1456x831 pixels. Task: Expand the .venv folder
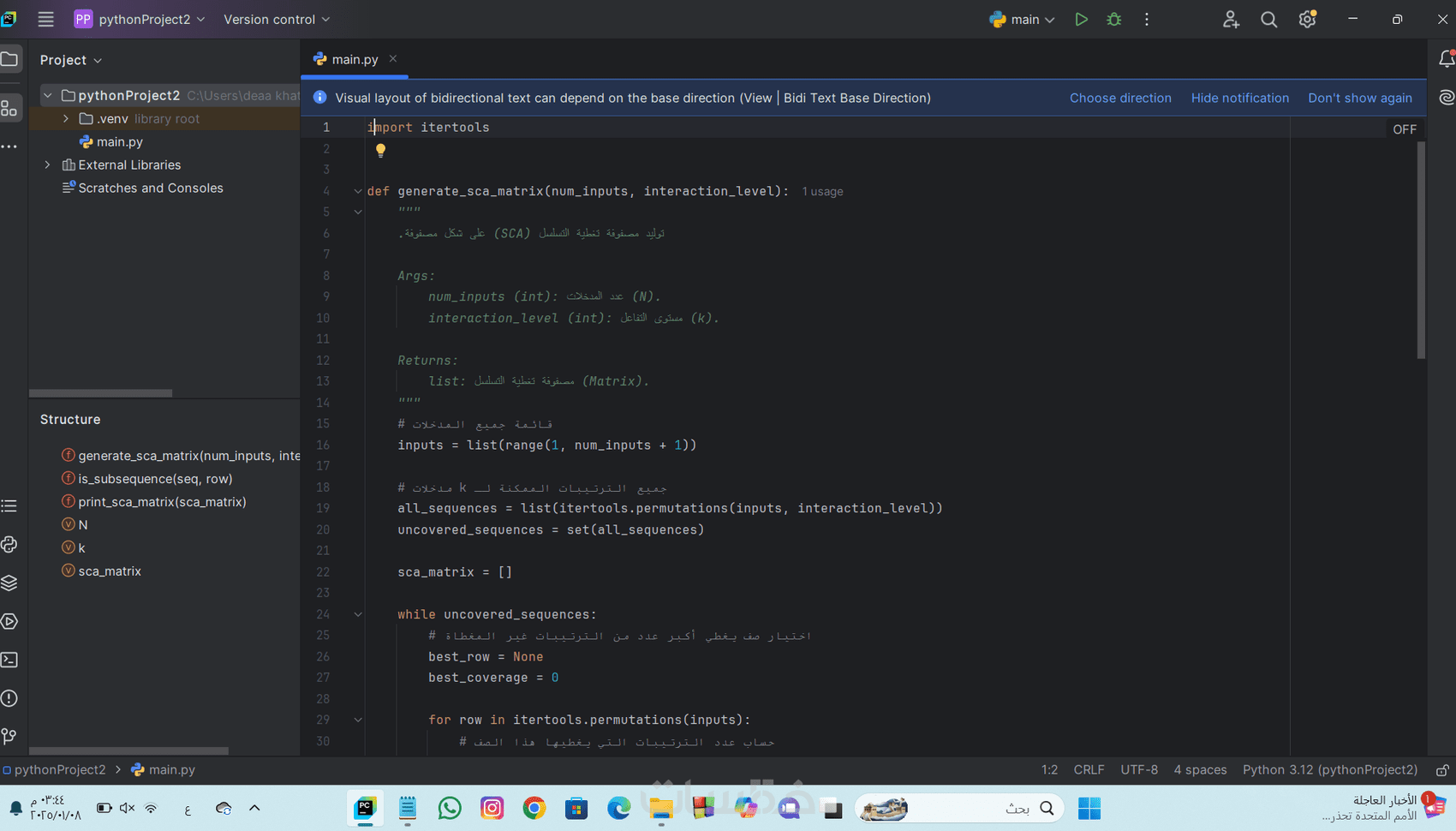click(x=66, y=118)
